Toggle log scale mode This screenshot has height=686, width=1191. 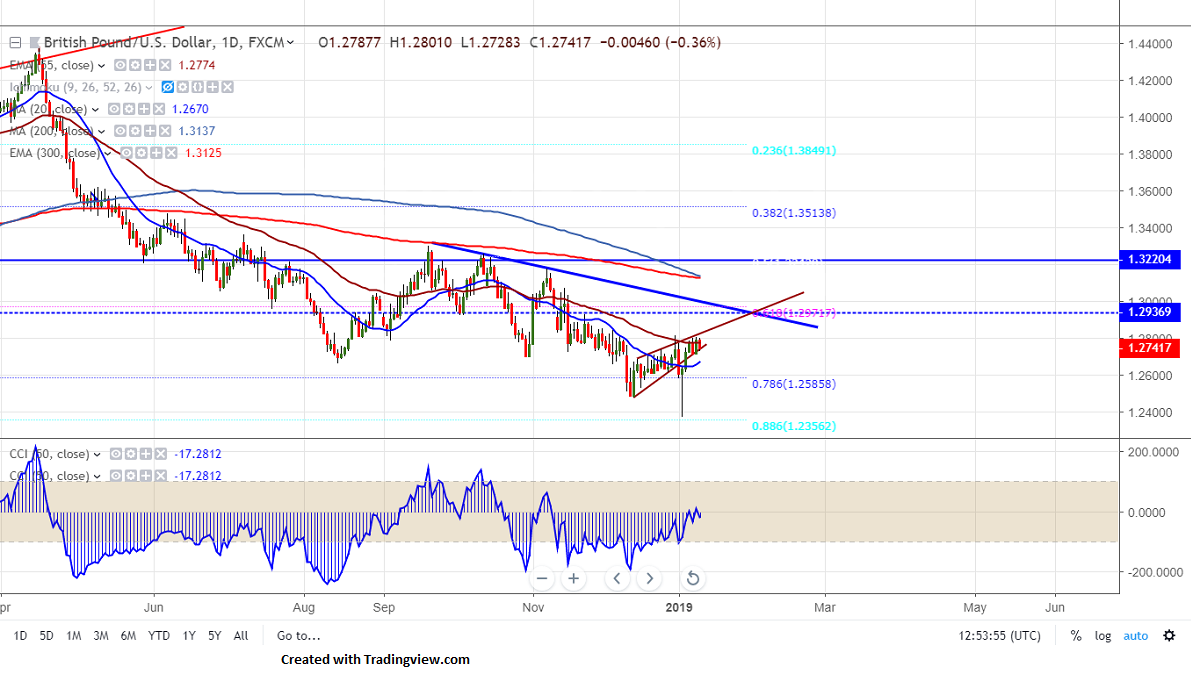1103,636
